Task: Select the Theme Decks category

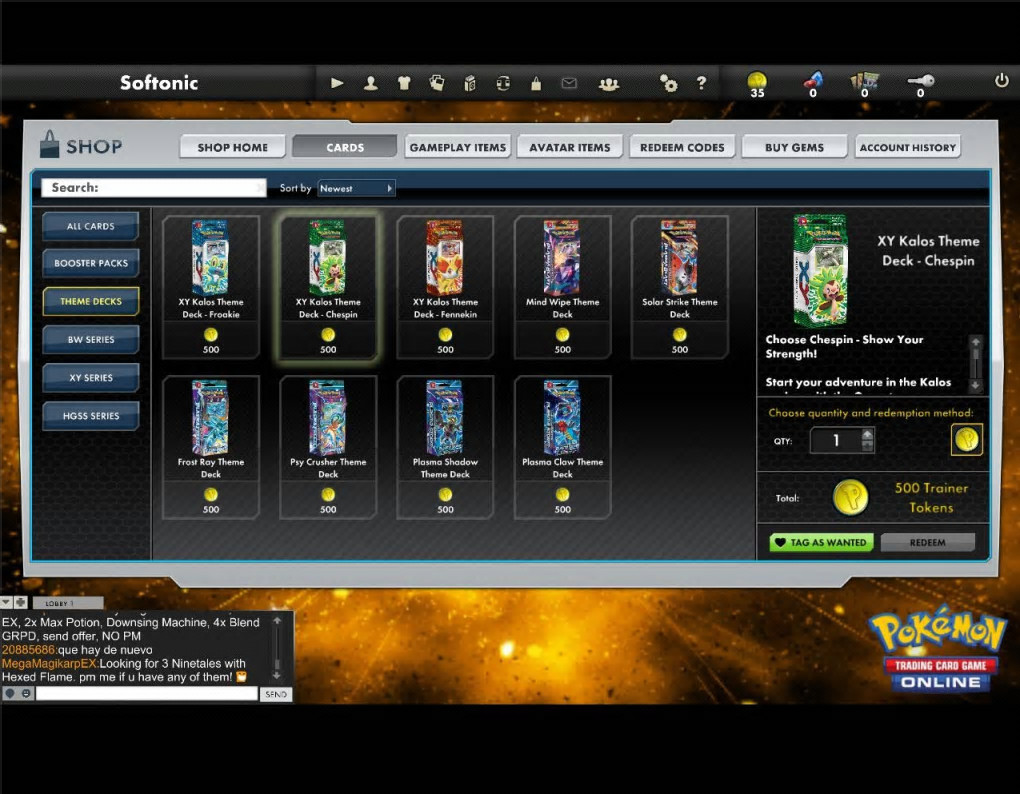Action: (90, 301)
